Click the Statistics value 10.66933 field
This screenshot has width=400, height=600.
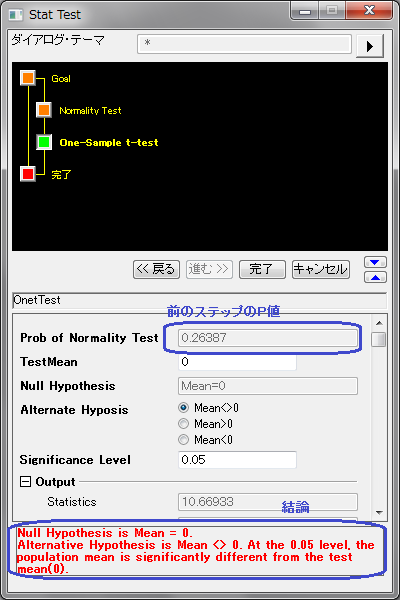(x=268, y=502)
